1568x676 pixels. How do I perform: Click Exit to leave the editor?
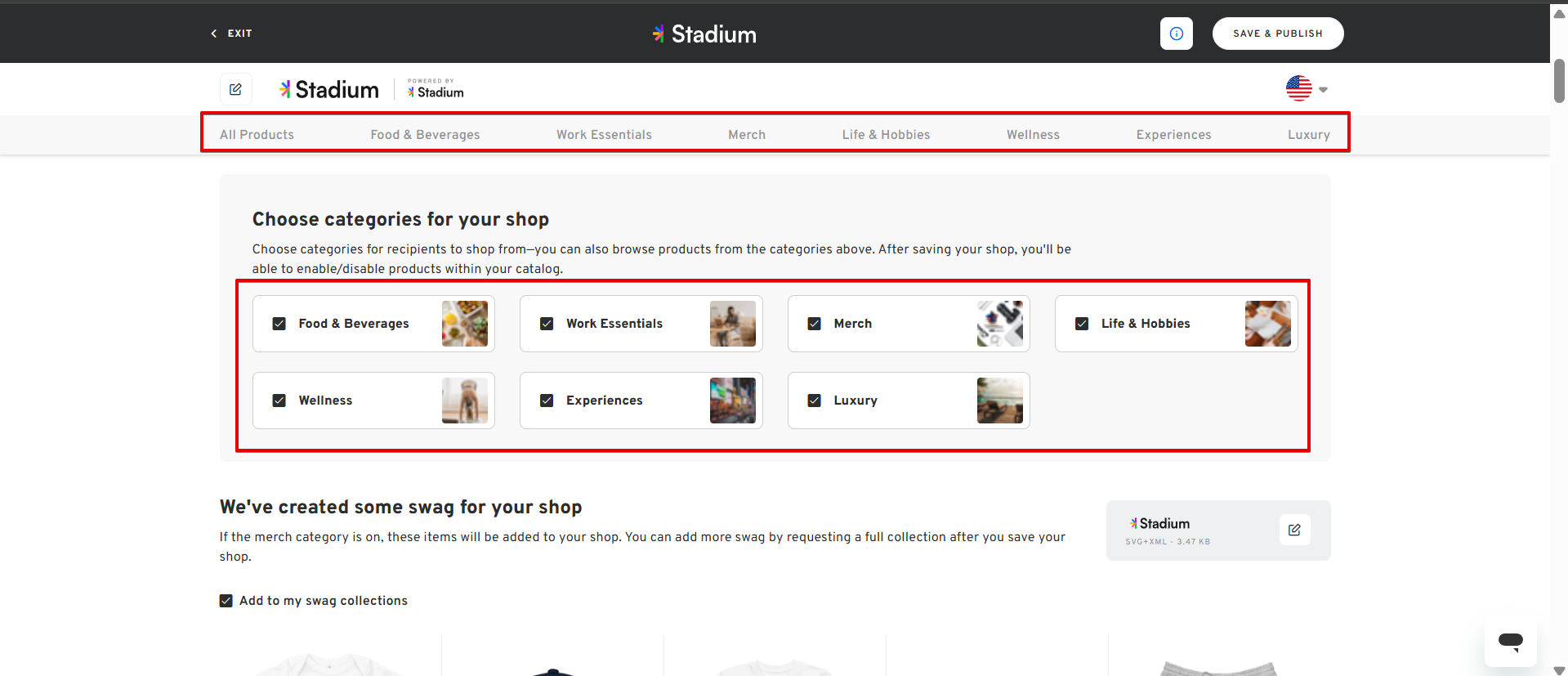click(232, 34)
